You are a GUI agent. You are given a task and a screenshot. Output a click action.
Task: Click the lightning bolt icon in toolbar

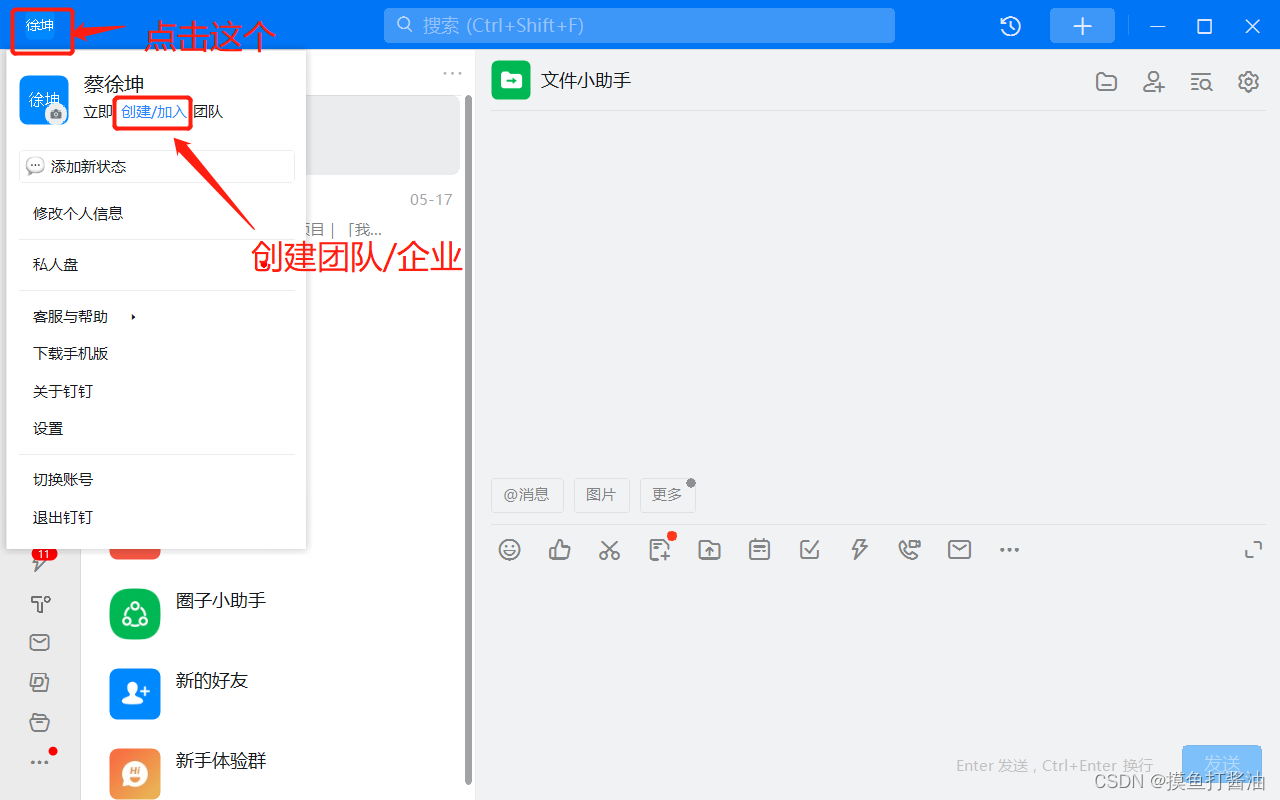pyautogui.click(x=859, y=549)
